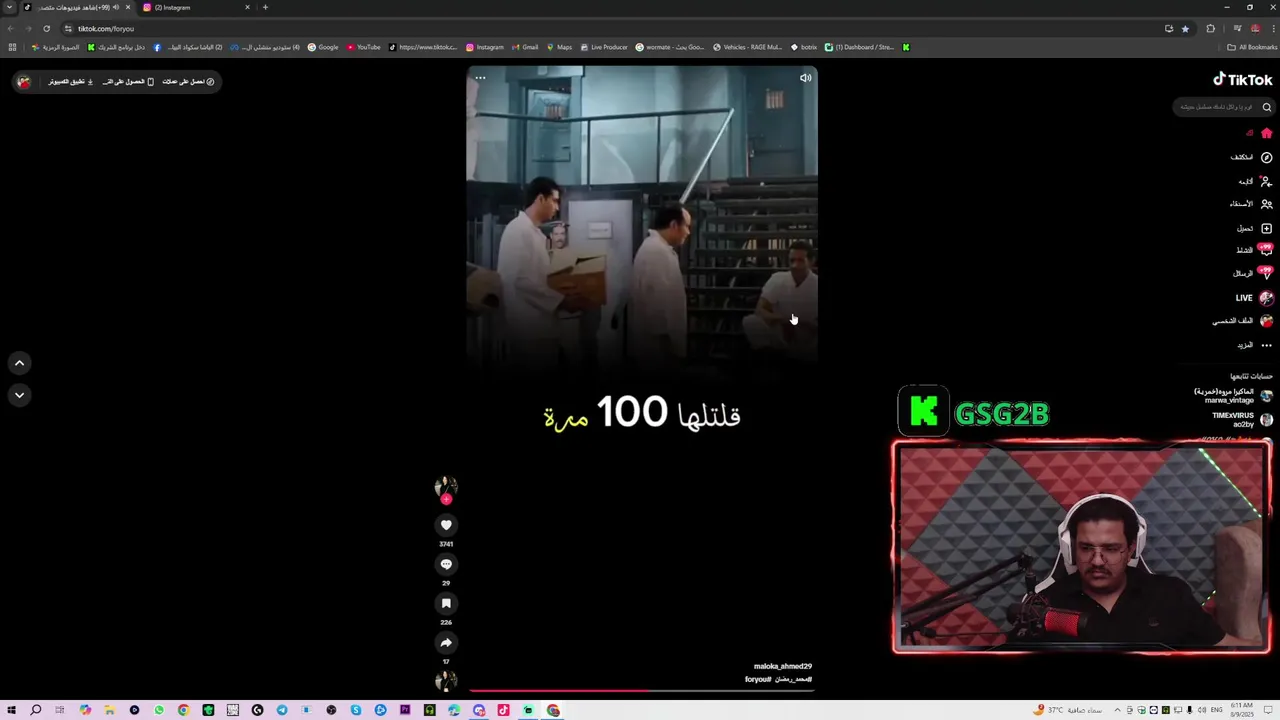This screenshot has height=720, width=1280.
Task: Open the Instagram bookmark in bookmarks bar
Action: tap(485, 47)
